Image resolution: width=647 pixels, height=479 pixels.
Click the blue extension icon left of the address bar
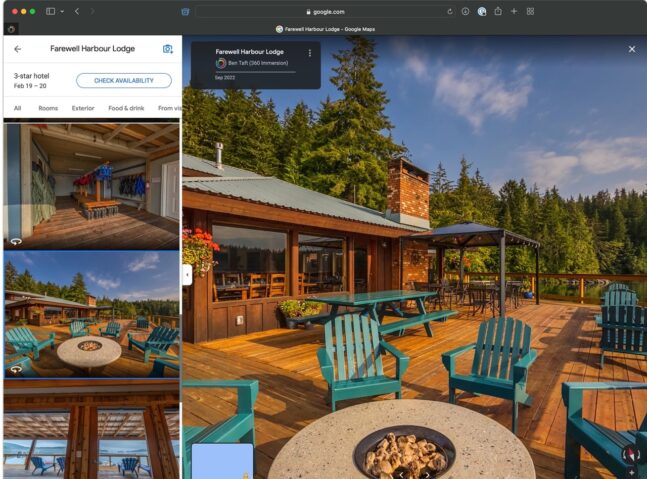pos(185,12)
